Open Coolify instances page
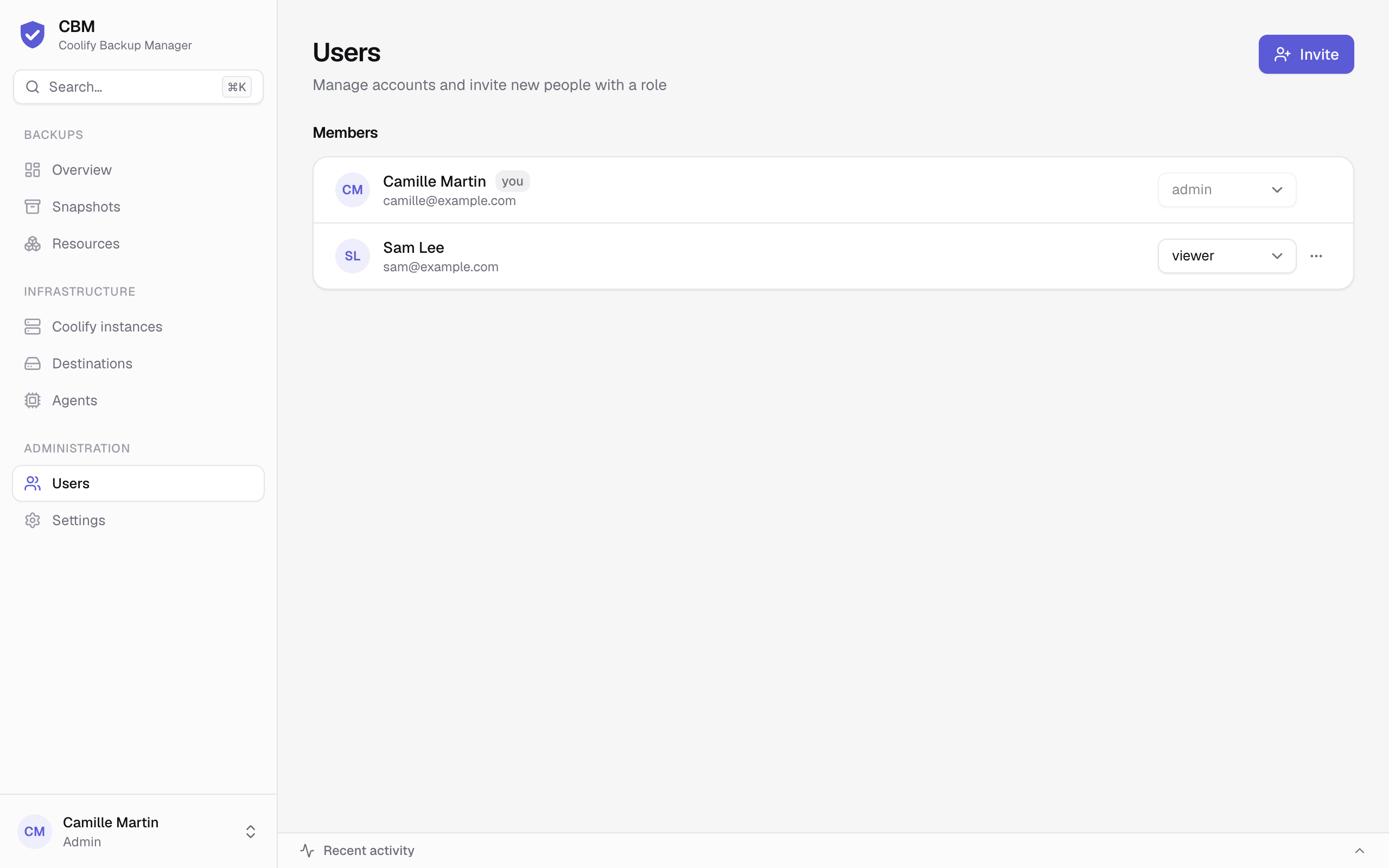1389x868 pixels. 138,327
